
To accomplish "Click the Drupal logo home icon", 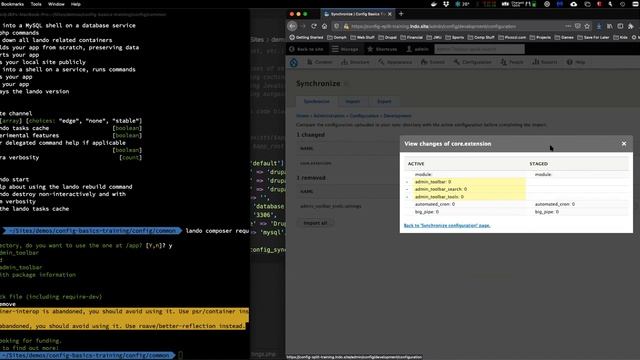I will (293, 62).
